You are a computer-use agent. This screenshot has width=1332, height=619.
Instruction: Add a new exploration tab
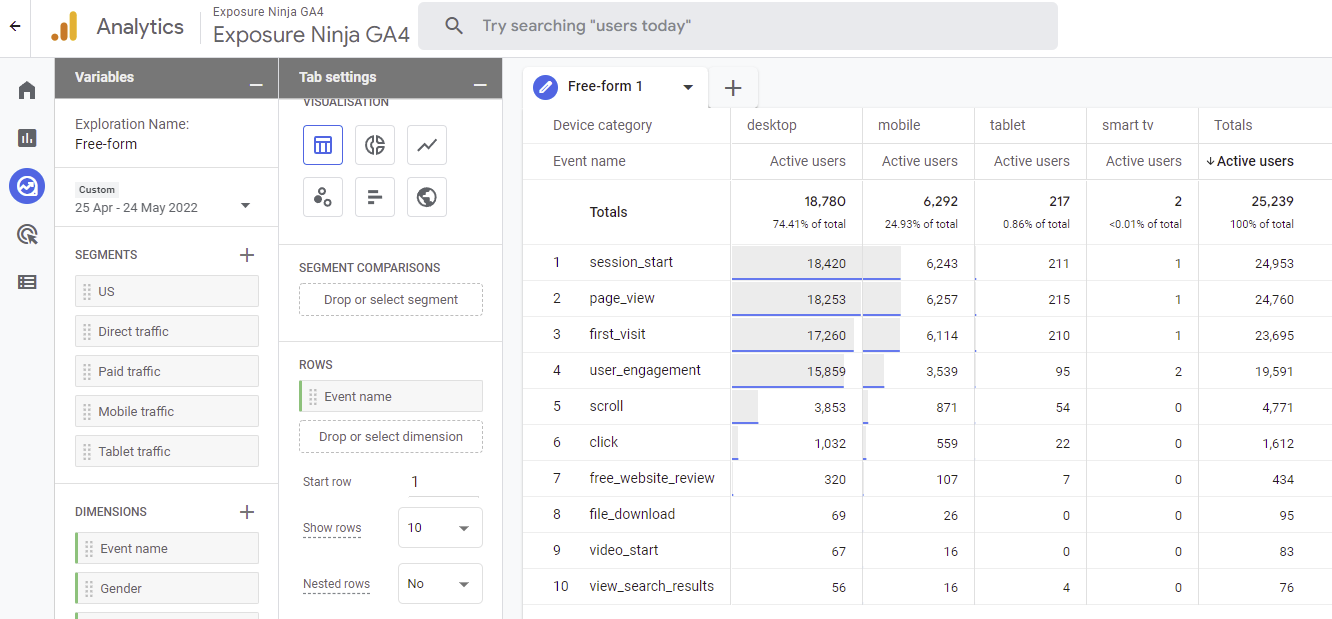point(733,88)
